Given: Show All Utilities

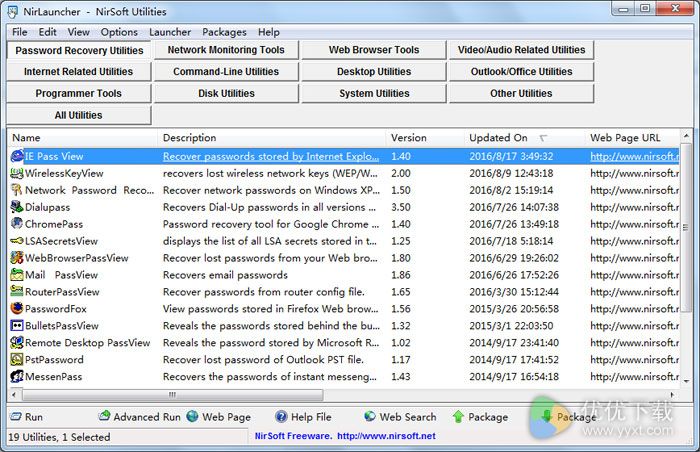Looking at the screenshot, I should 79,115.
